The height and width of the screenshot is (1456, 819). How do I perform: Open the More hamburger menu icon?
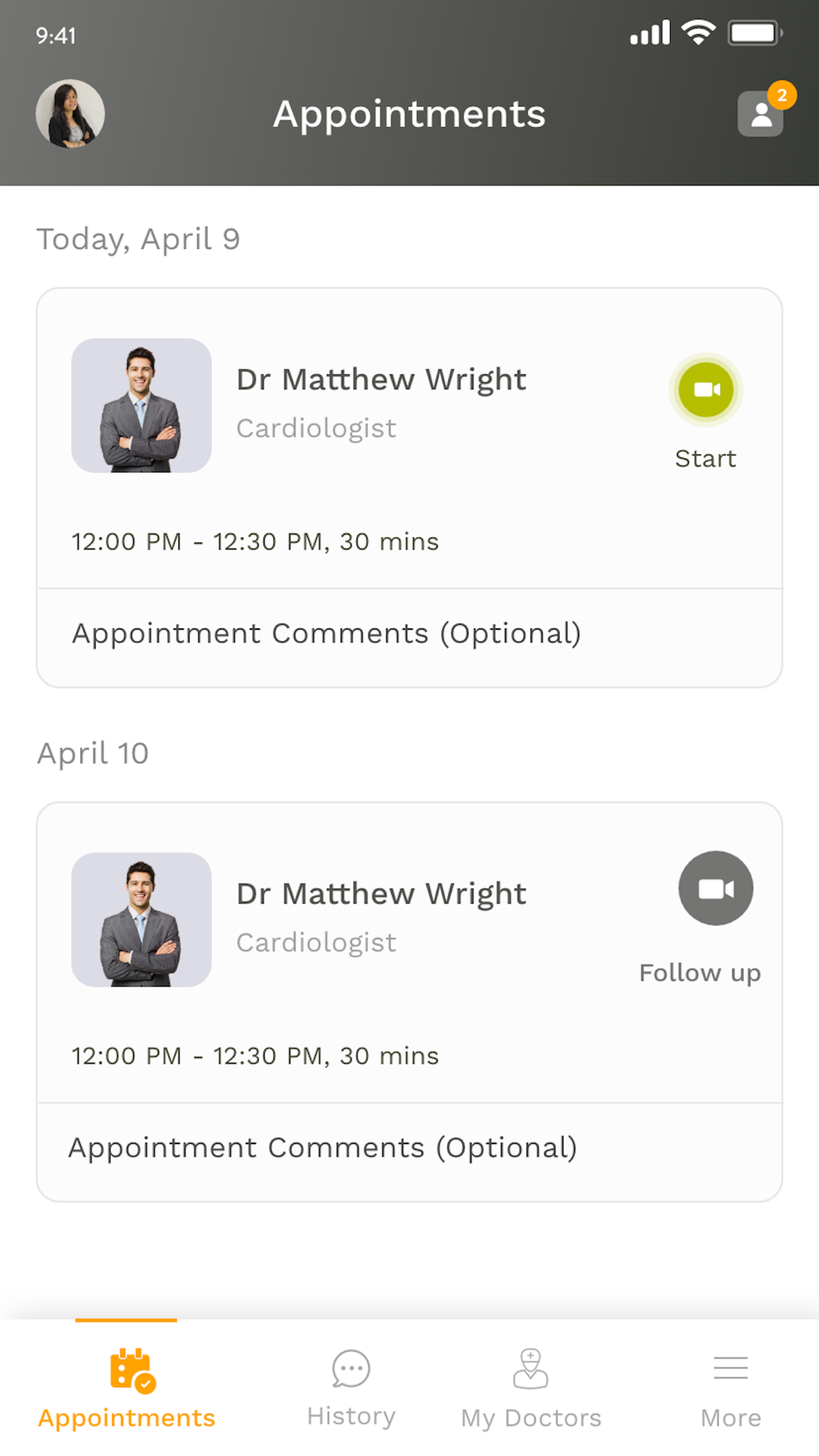[x=731, y=1368]
